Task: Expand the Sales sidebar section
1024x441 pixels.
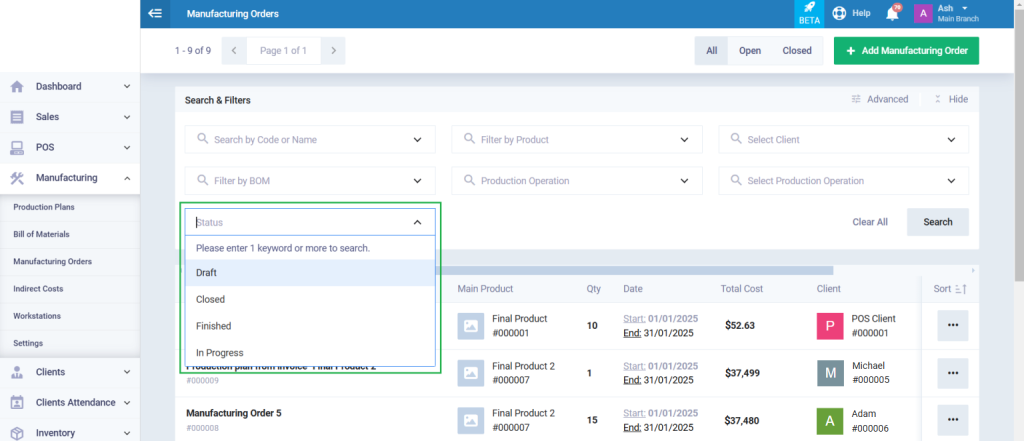Action: click(127, 117)
